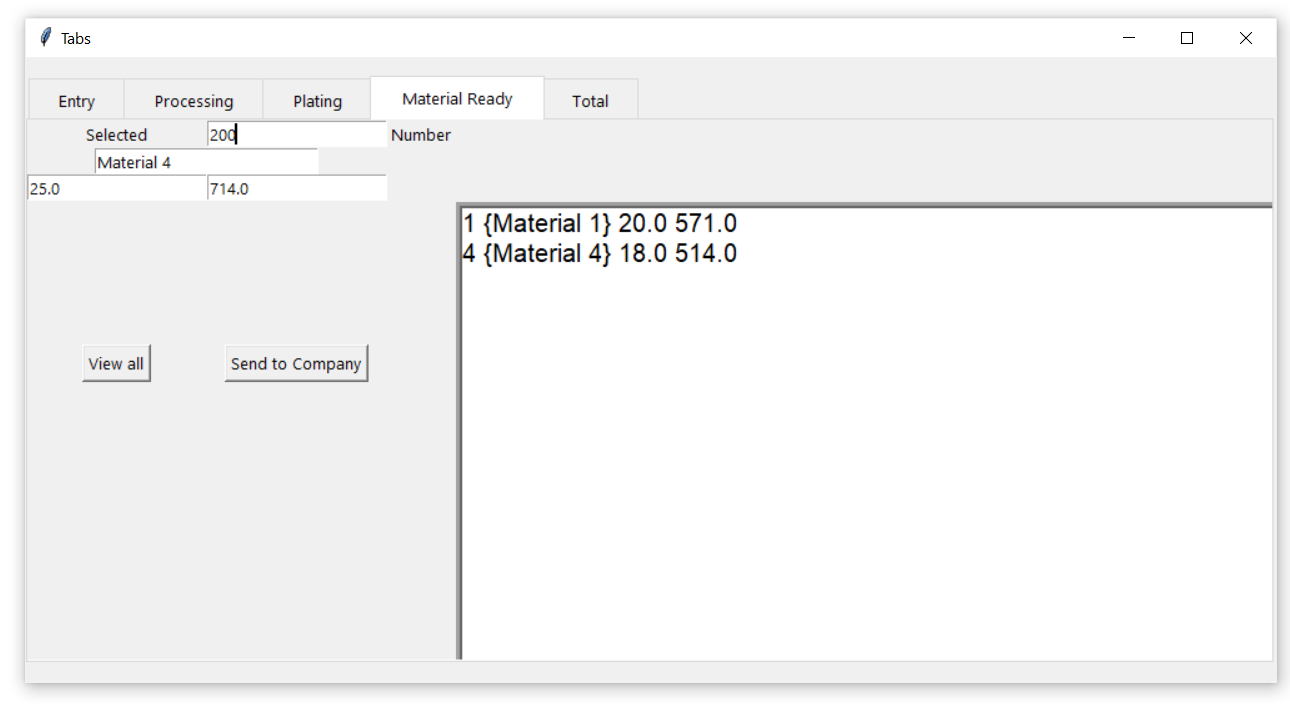Minimize the Tabs window
Viewport: 1290px width, 708px height.
pos(1129,37)
